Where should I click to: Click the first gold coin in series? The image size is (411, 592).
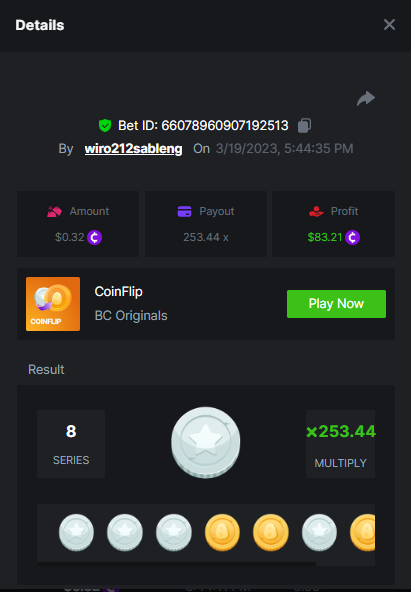(222, 532)
